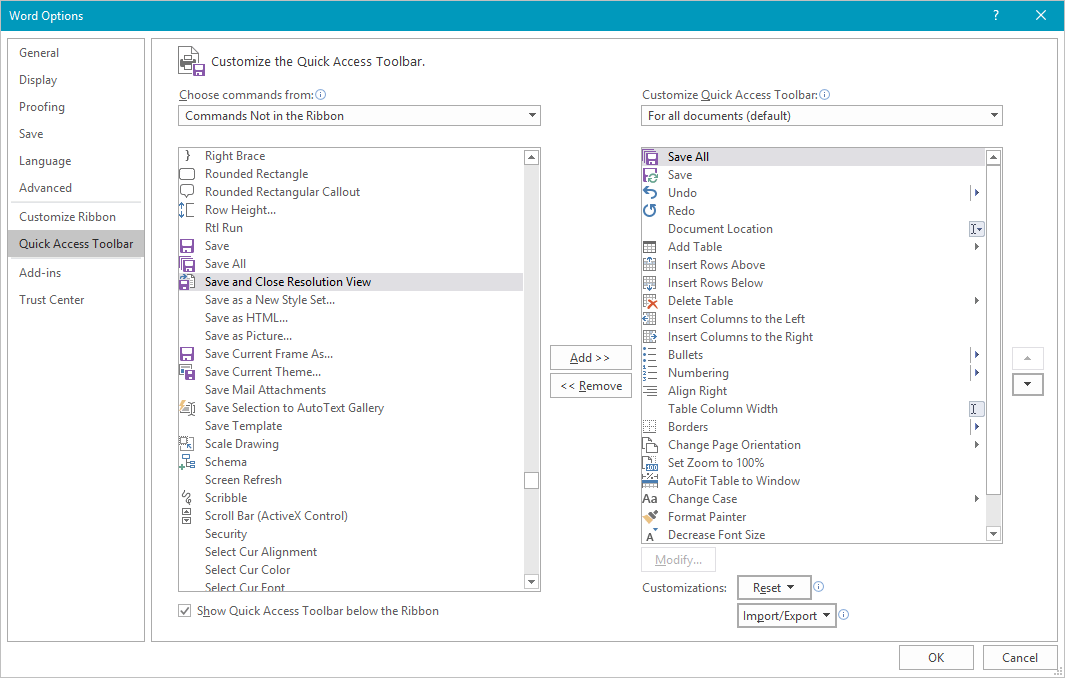
Task: Click the Borders icon
Action: pyautogui.click(x=650, y=427)
